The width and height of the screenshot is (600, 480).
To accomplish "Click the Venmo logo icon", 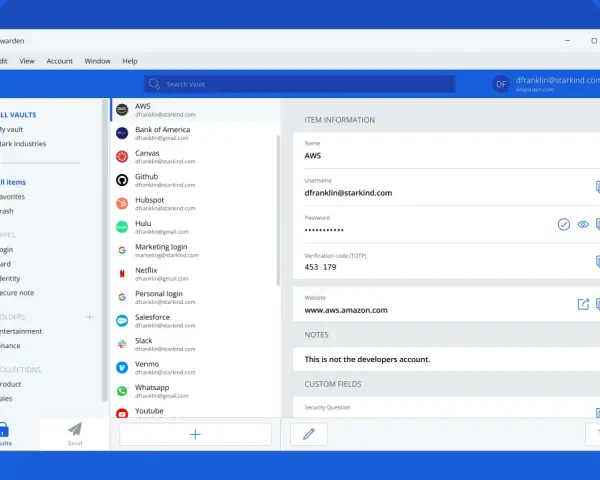I will (122, 367).
